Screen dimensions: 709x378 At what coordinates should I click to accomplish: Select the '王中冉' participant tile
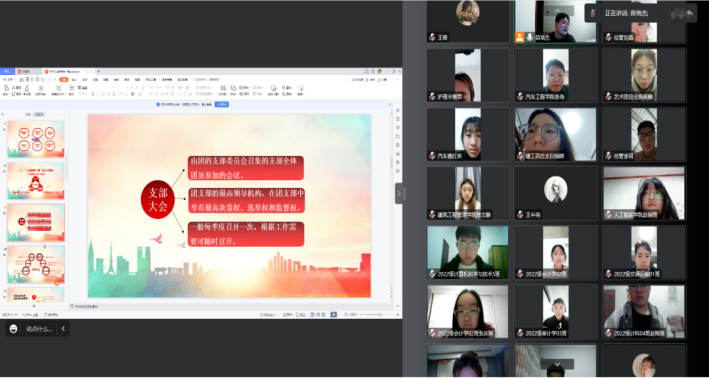click(x=556, y=193)
